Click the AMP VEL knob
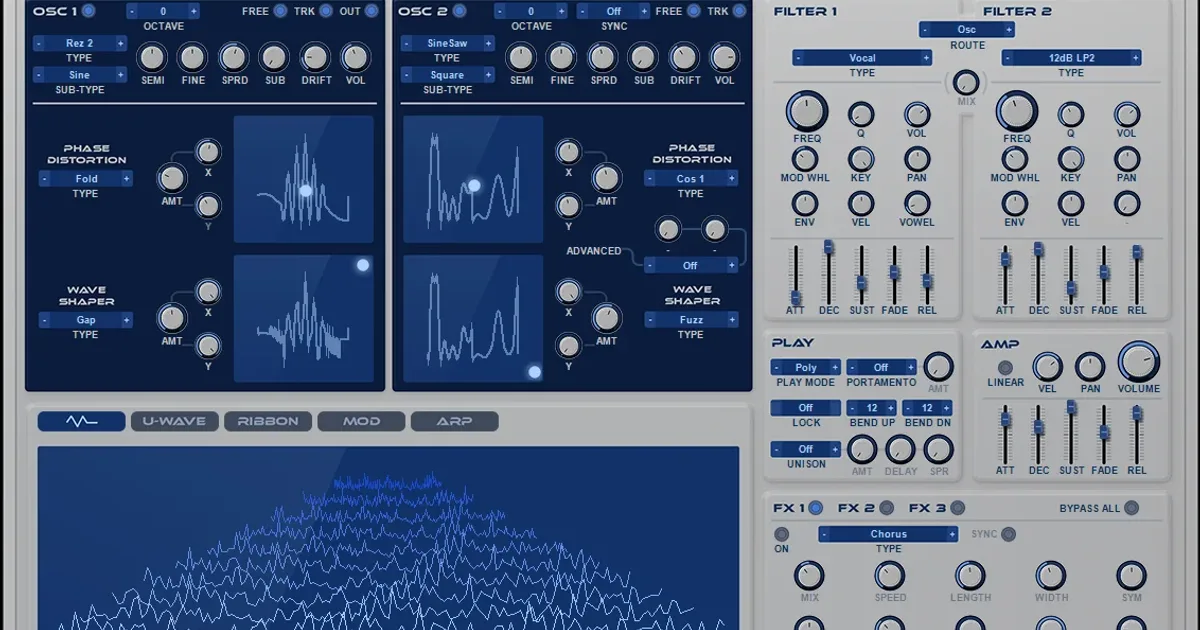The image size is (1200, 630). coord(1047,367)
